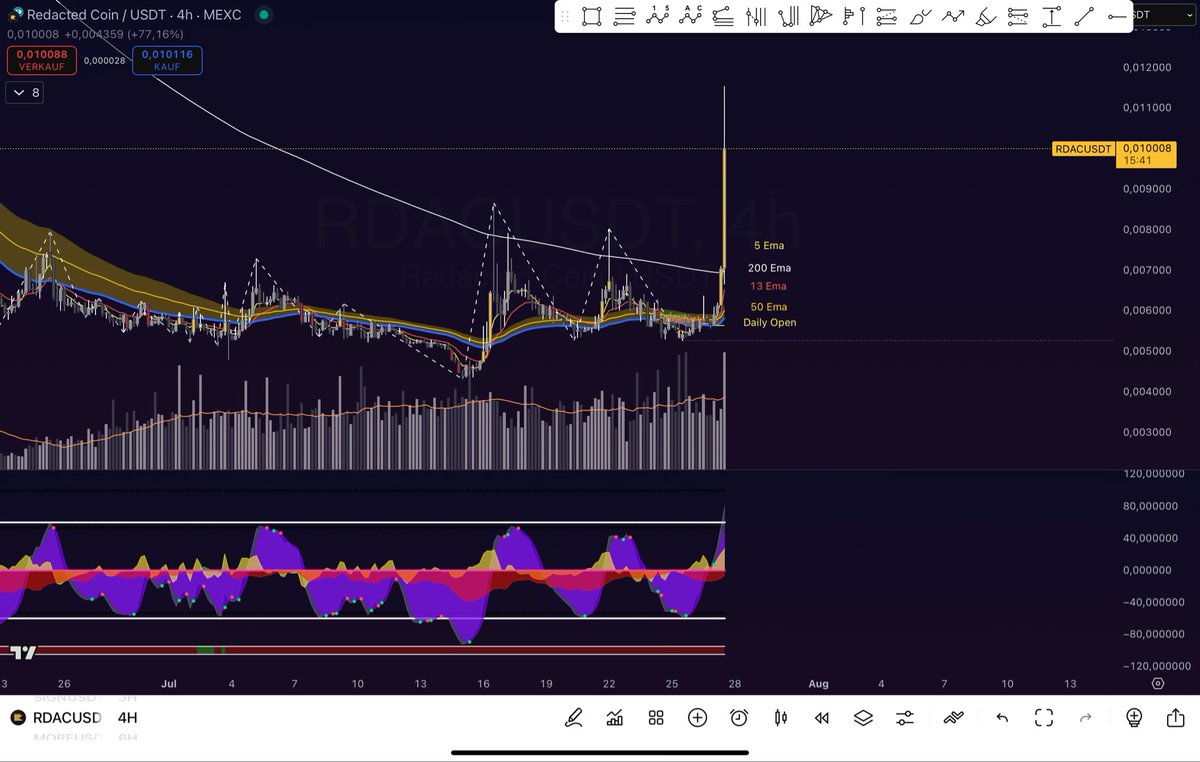Click the undo arrow
The image size is (1200, 762).
[x=1000, y=718]
